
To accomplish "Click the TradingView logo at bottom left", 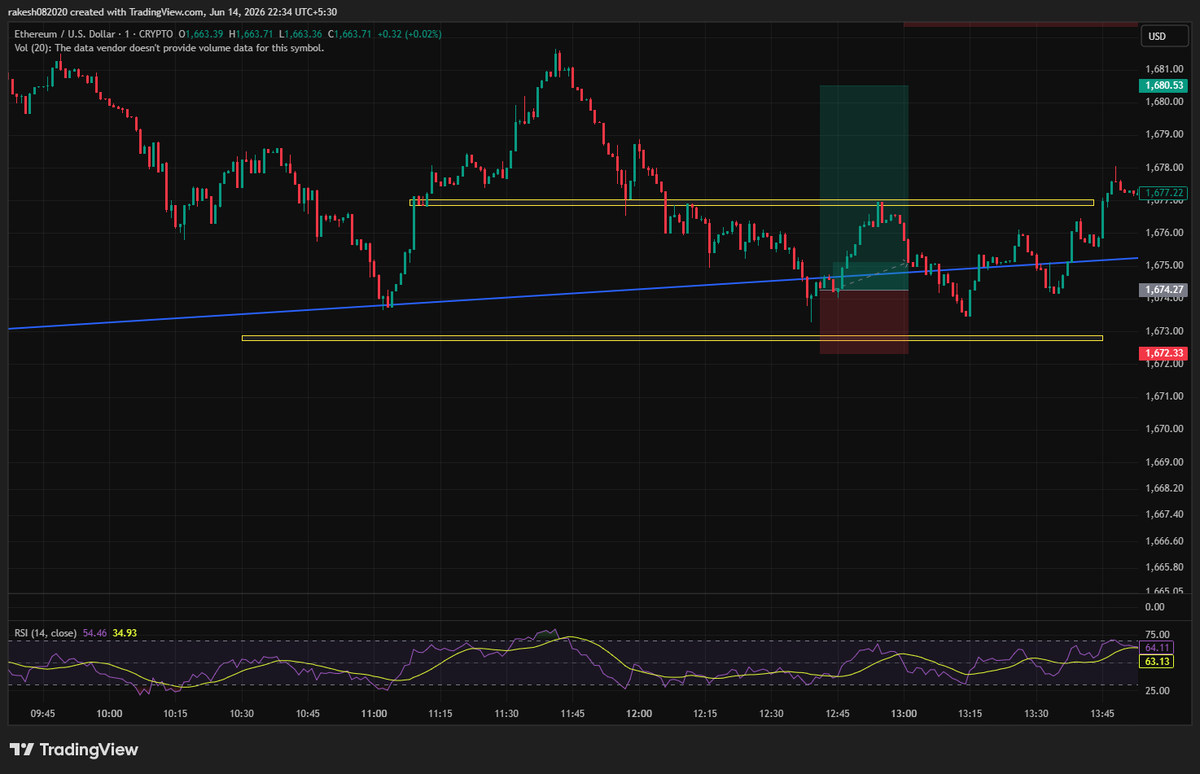I will coord(74,750).
